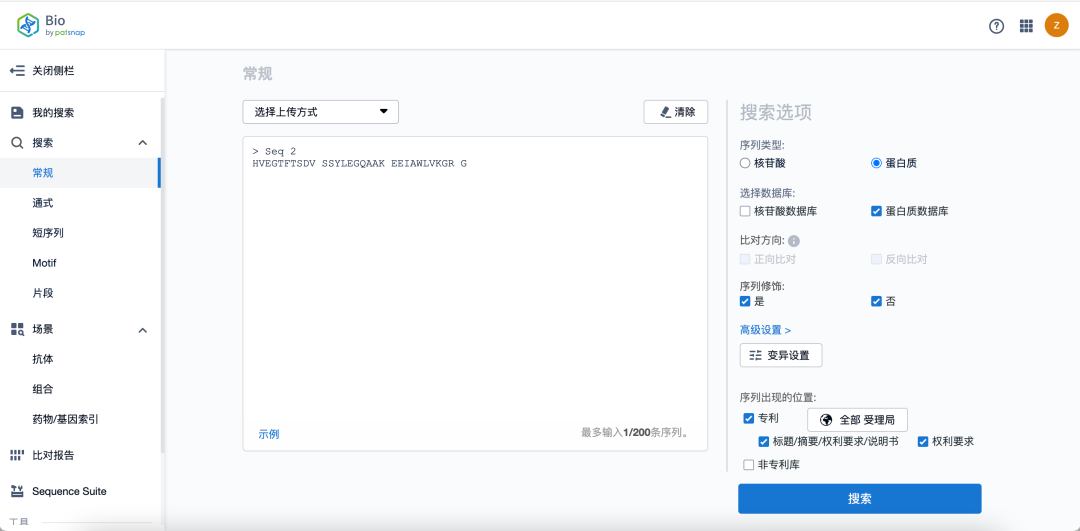Check the 核苷酸数据库 checkbox
Viewport: 1080px width, 531px height.
coord(745,211)
